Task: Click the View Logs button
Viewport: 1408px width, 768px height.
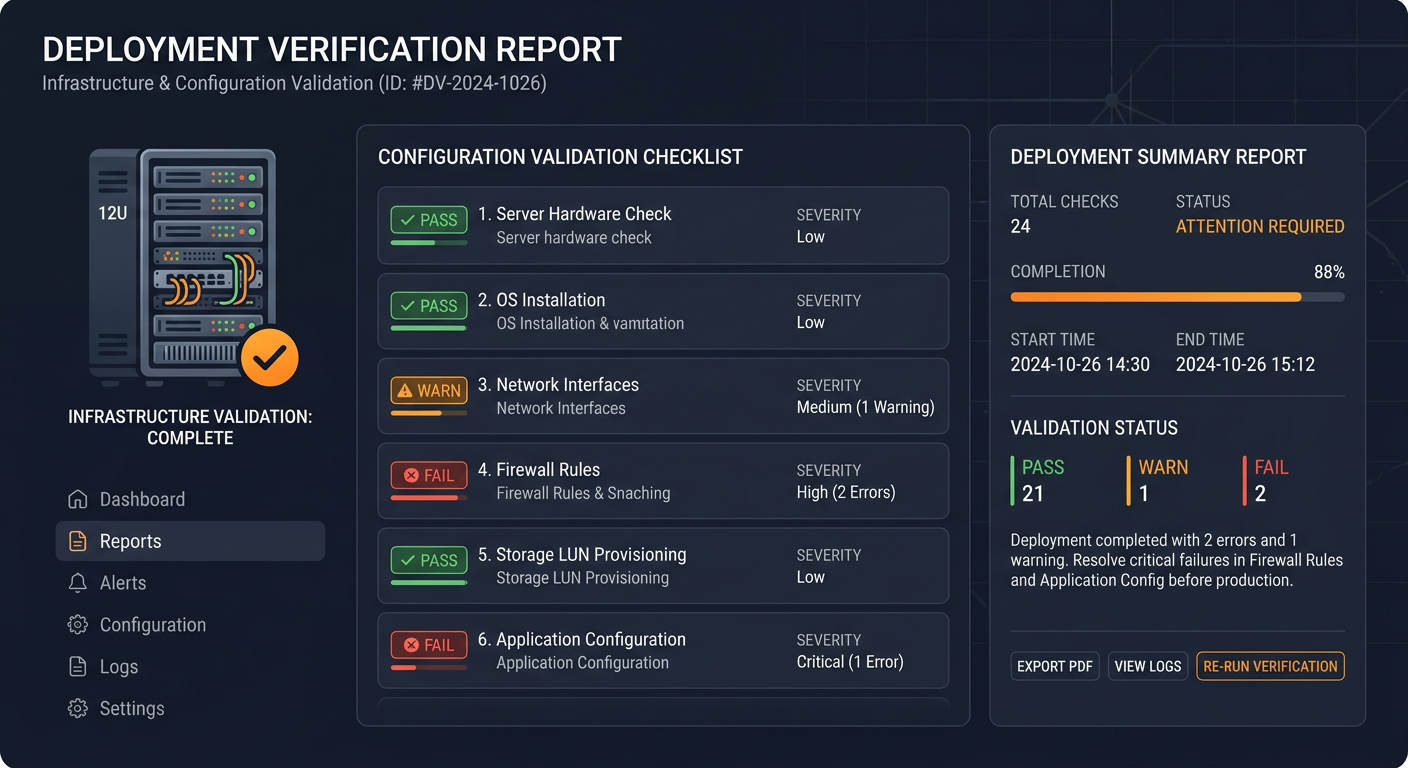Action: (x=1148, y=666)
